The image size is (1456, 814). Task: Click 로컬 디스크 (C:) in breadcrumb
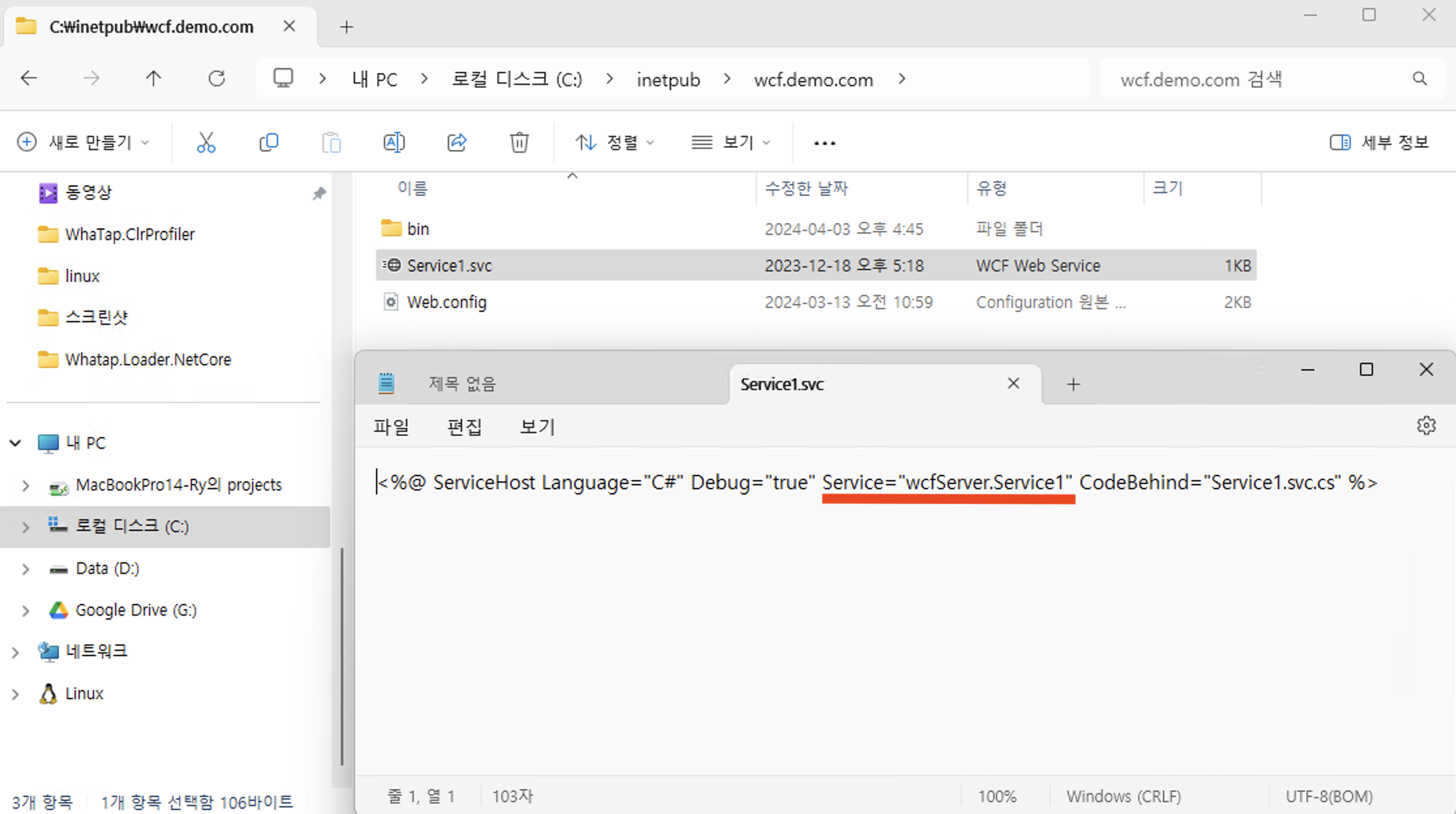517,80
